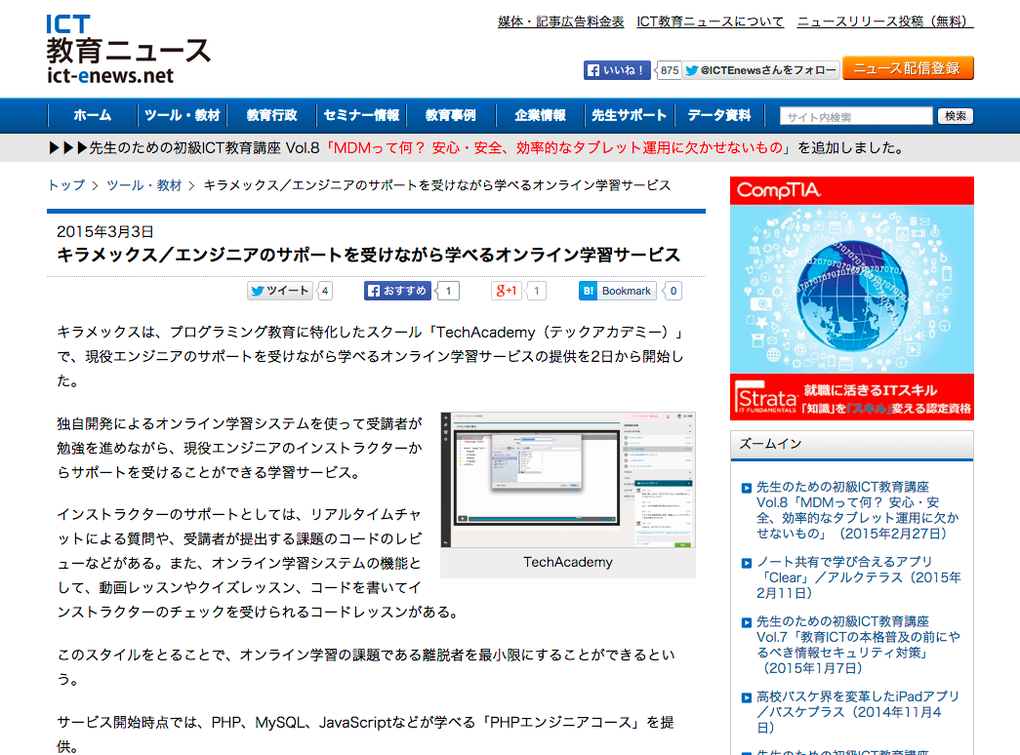The height and width of the screenshot is (755, 1020).
Task: Open セミナー情報 navigation menu
Action: [361, 116]
